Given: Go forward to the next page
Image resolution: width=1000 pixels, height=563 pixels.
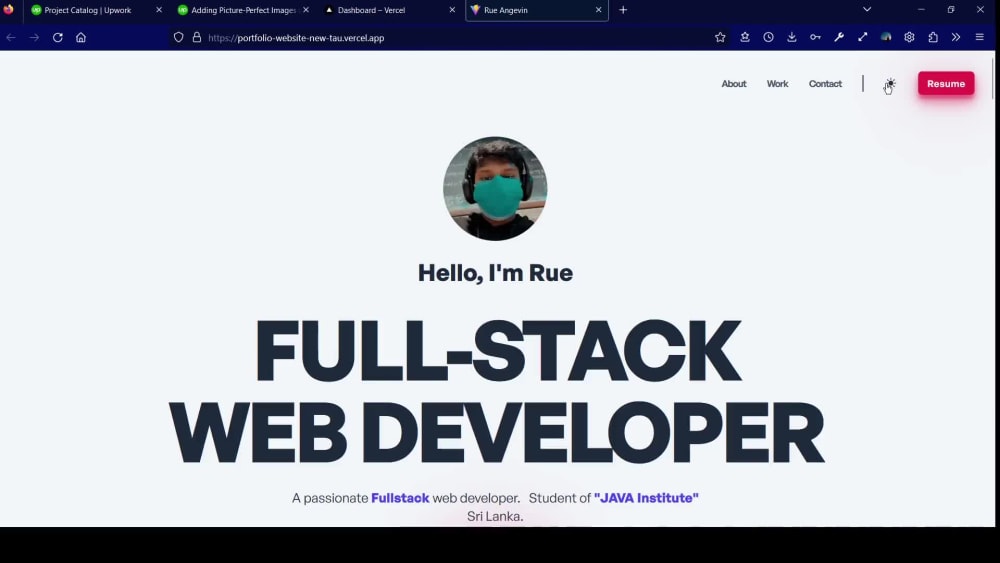Looking at the screenshot, I should (34, 38).
